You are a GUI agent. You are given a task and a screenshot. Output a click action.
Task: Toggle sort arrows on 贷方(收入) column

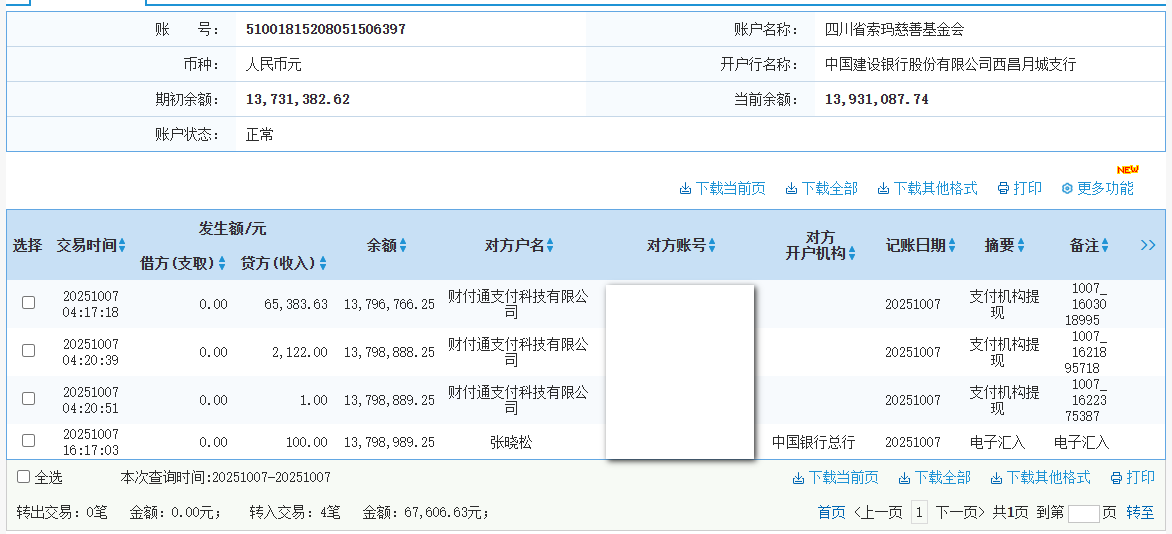pyautogui.click(x=323, y=264)
